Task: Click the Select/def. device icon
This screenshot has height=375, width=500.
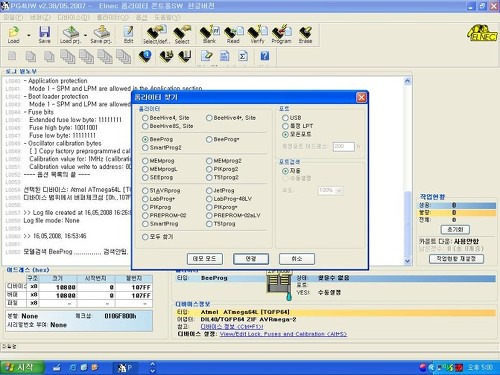Action: [x=156, y=35]
